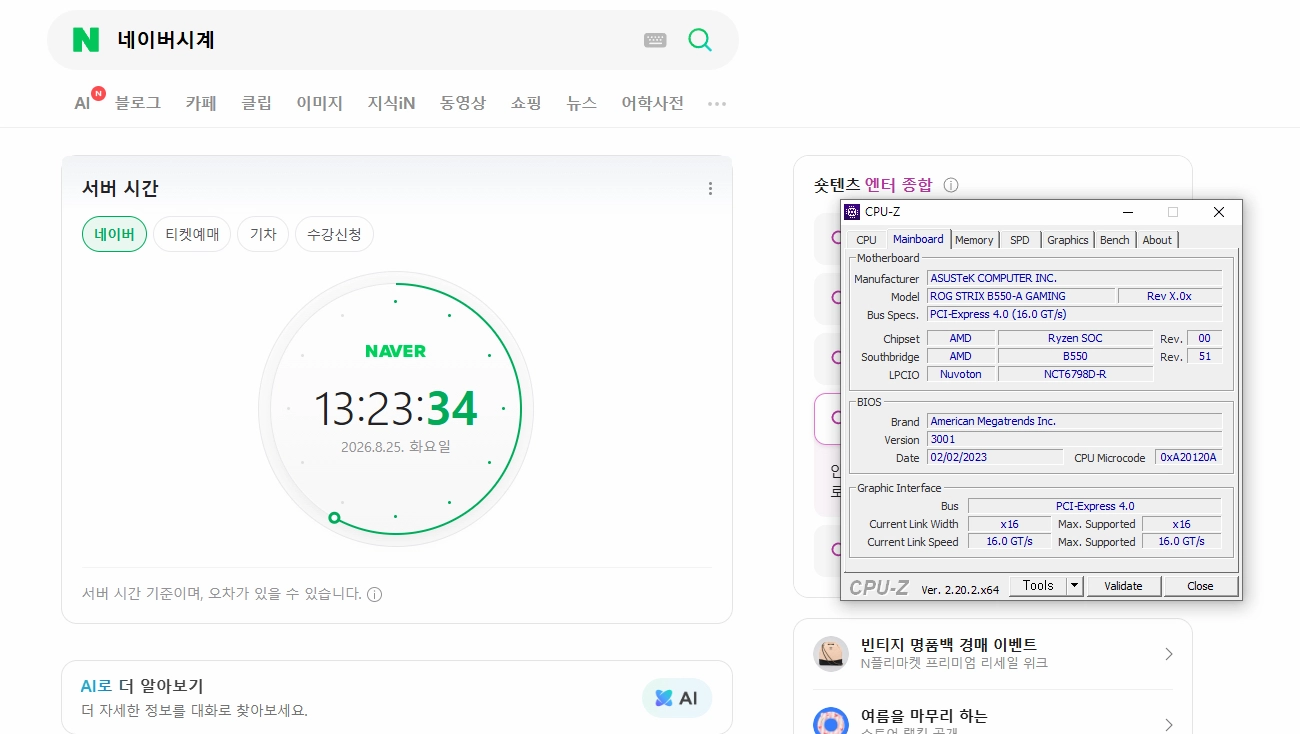Go to the Bench tab

click(x=1115, y=240)
